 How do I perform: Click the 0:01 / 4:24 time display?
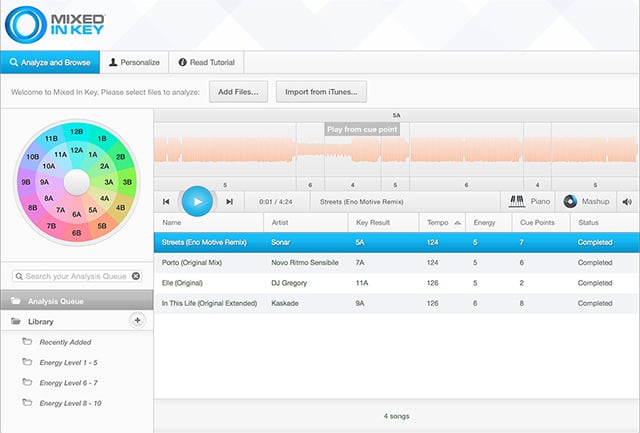pos(276,202)
